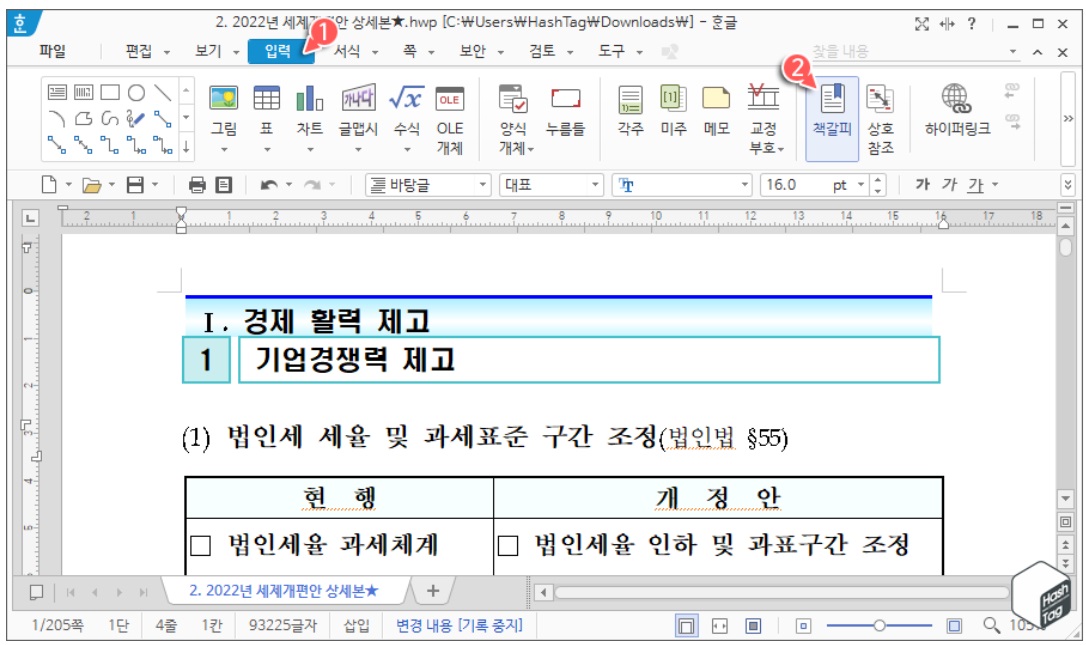Insert a picture with 그림 icon
The image size is (1086, 645).
tap(223, 98)
